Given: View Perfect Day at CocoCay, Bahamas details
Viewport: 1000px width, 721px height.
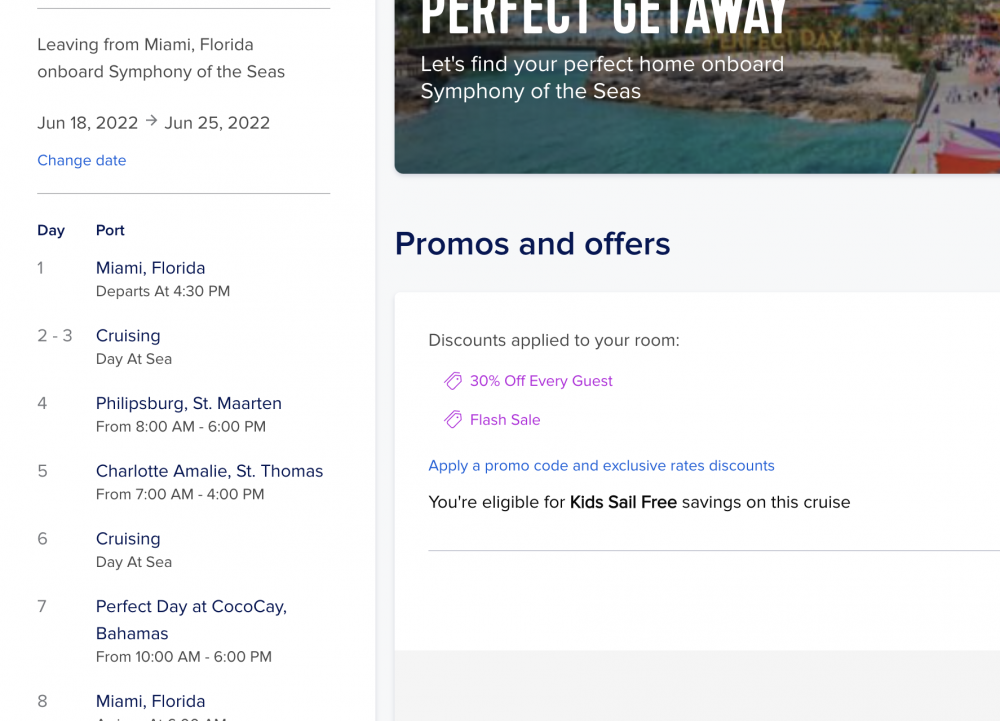Looking at the screenshot, I should 191,620.
